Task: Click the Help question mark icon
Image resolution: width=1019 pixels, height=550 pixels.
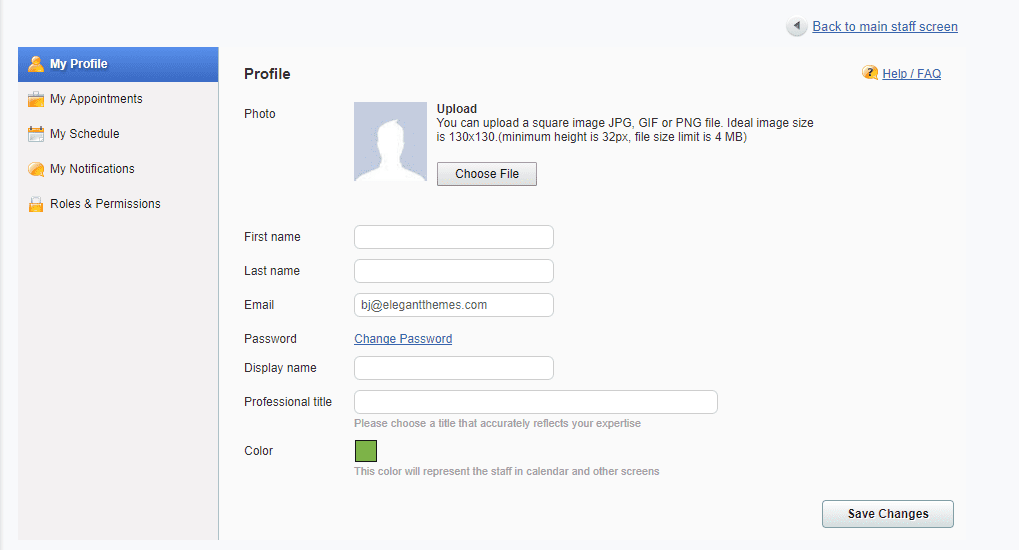Action: click(x=870, y=73)
